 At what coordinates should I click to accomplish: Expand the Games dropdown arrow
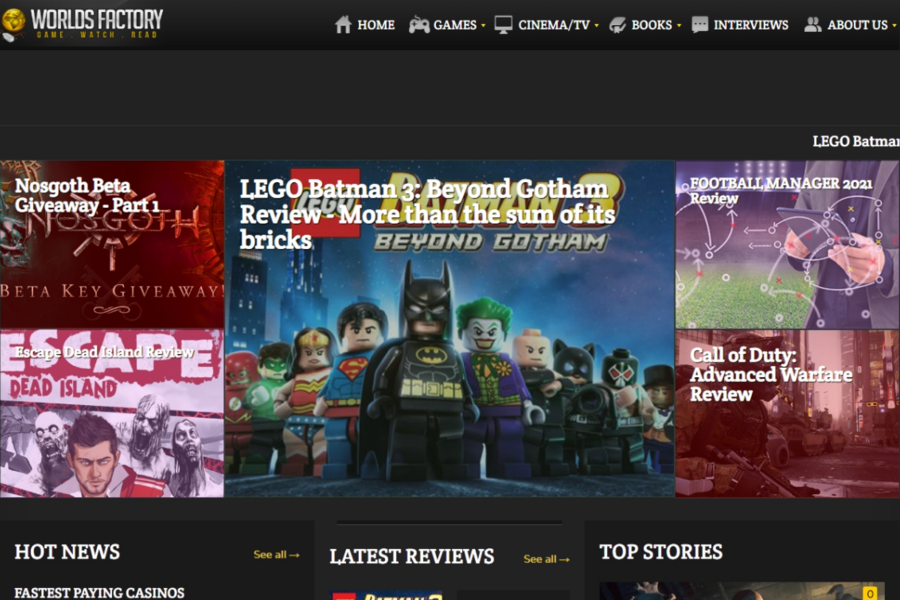pos(483,26)
